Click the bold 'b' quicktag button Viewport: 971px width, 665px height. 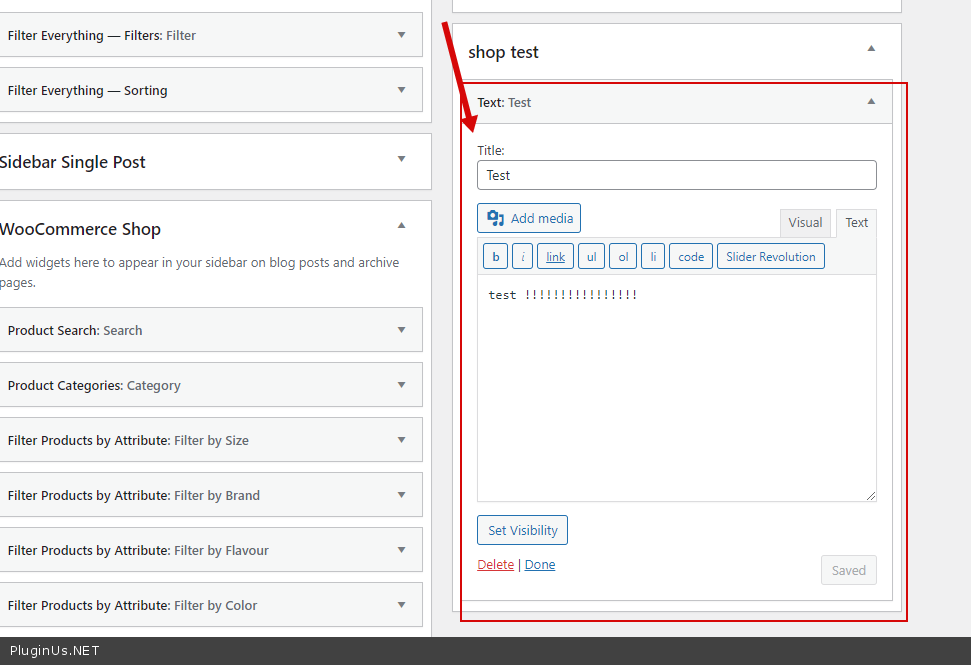(x=495, y=257)
